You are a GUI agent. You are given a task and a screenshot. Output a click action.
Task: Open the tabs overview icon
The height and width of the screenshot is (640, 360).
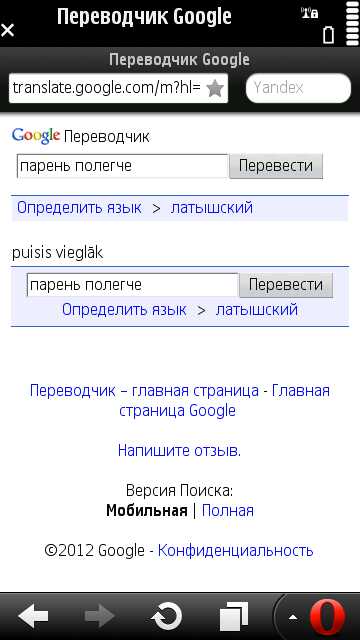click(234, 616)
